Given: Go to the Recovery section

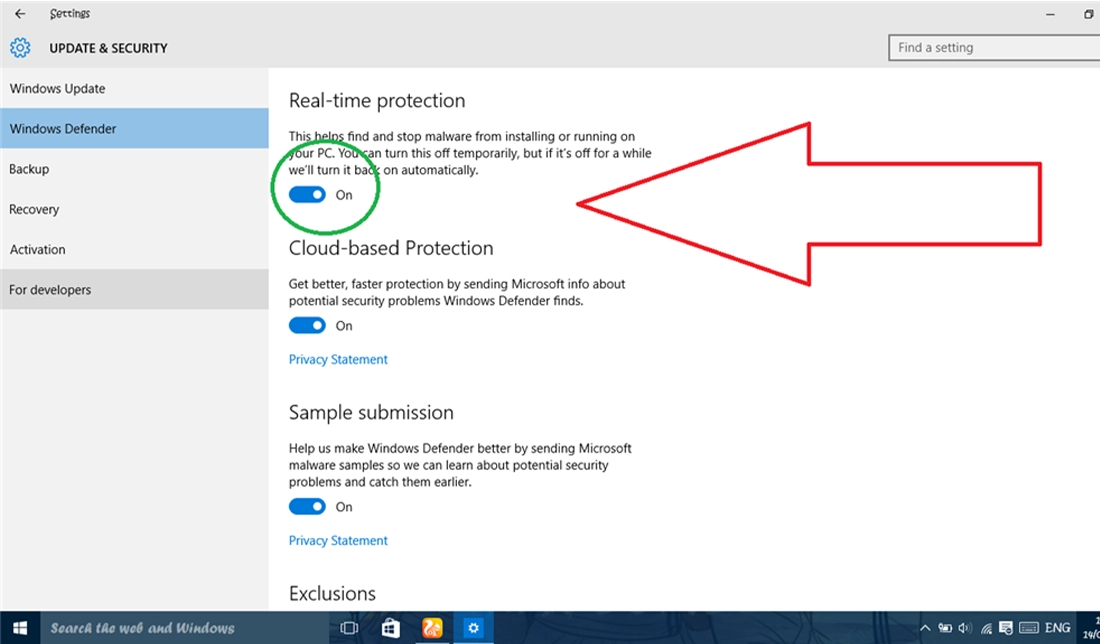Looking at the screenshot, I should pos(35,209).
